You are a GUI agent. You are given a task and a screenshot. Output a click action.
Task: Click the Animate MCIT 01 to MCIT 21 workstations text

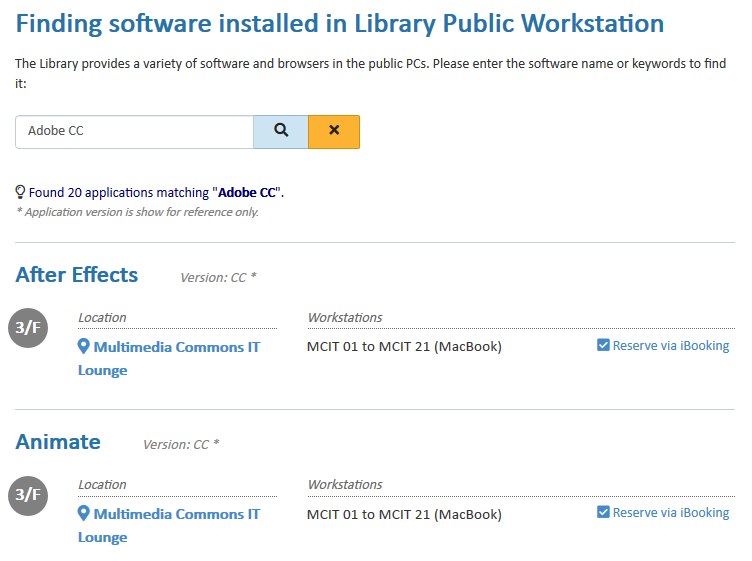[404, 514]
